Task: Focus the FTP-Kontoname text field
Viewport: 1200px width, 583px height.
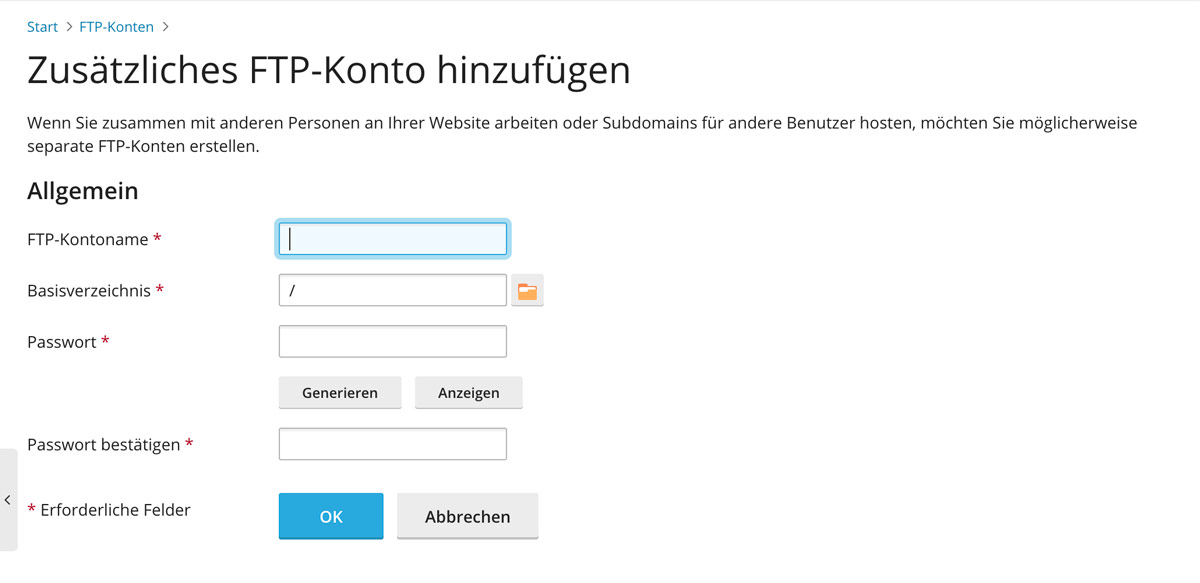Action: [x=392, y=239]
